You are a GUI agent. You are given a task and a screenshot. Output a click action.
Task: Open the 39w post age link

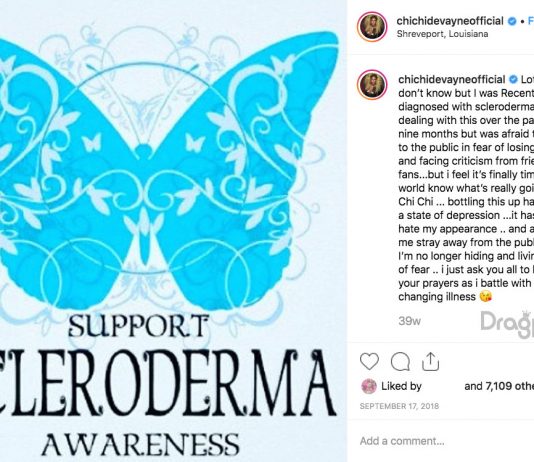[409, 321]
